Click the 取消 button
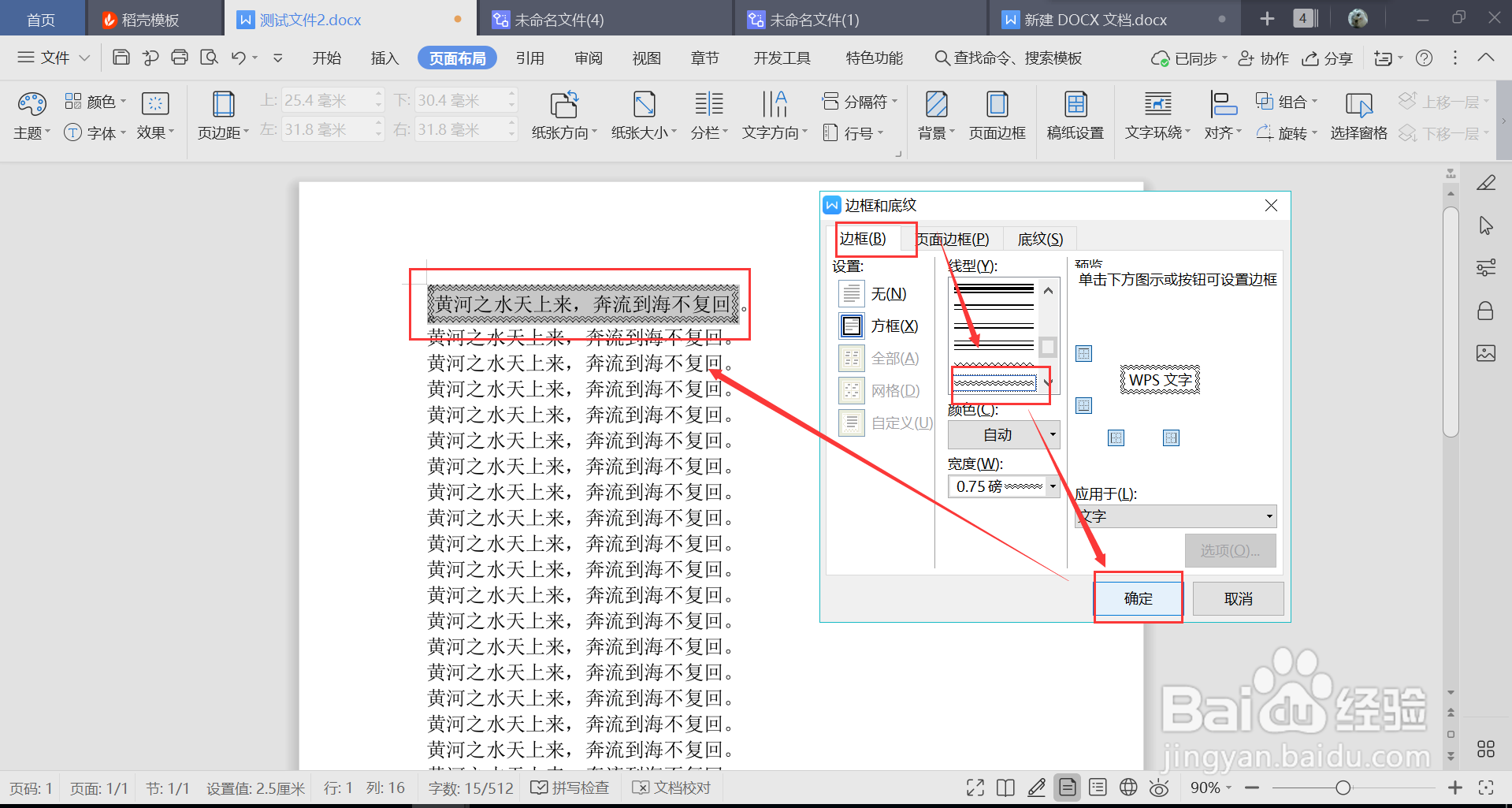This screenshot has height=808, width=1512. click(x=1238, y=598)
